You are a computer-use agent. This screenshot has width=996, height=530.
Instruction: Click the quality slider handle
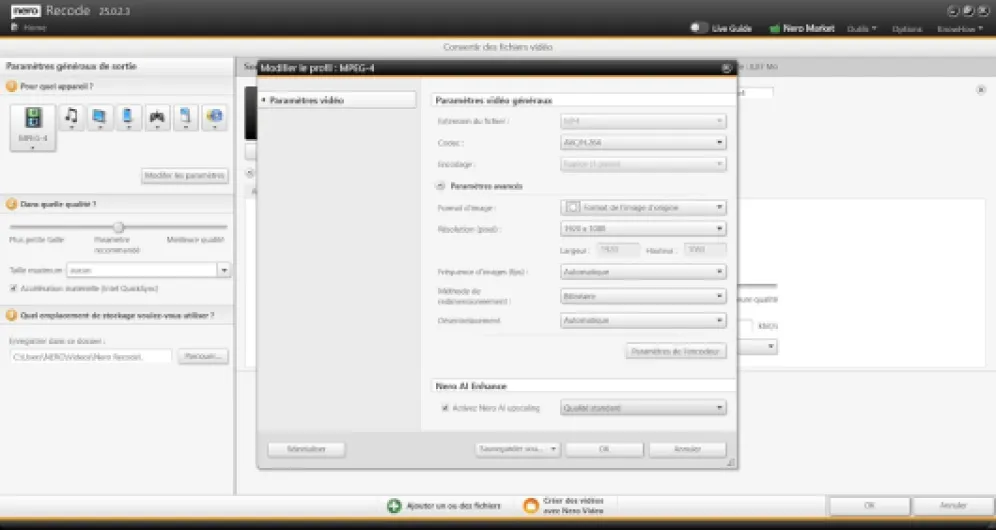118,227
